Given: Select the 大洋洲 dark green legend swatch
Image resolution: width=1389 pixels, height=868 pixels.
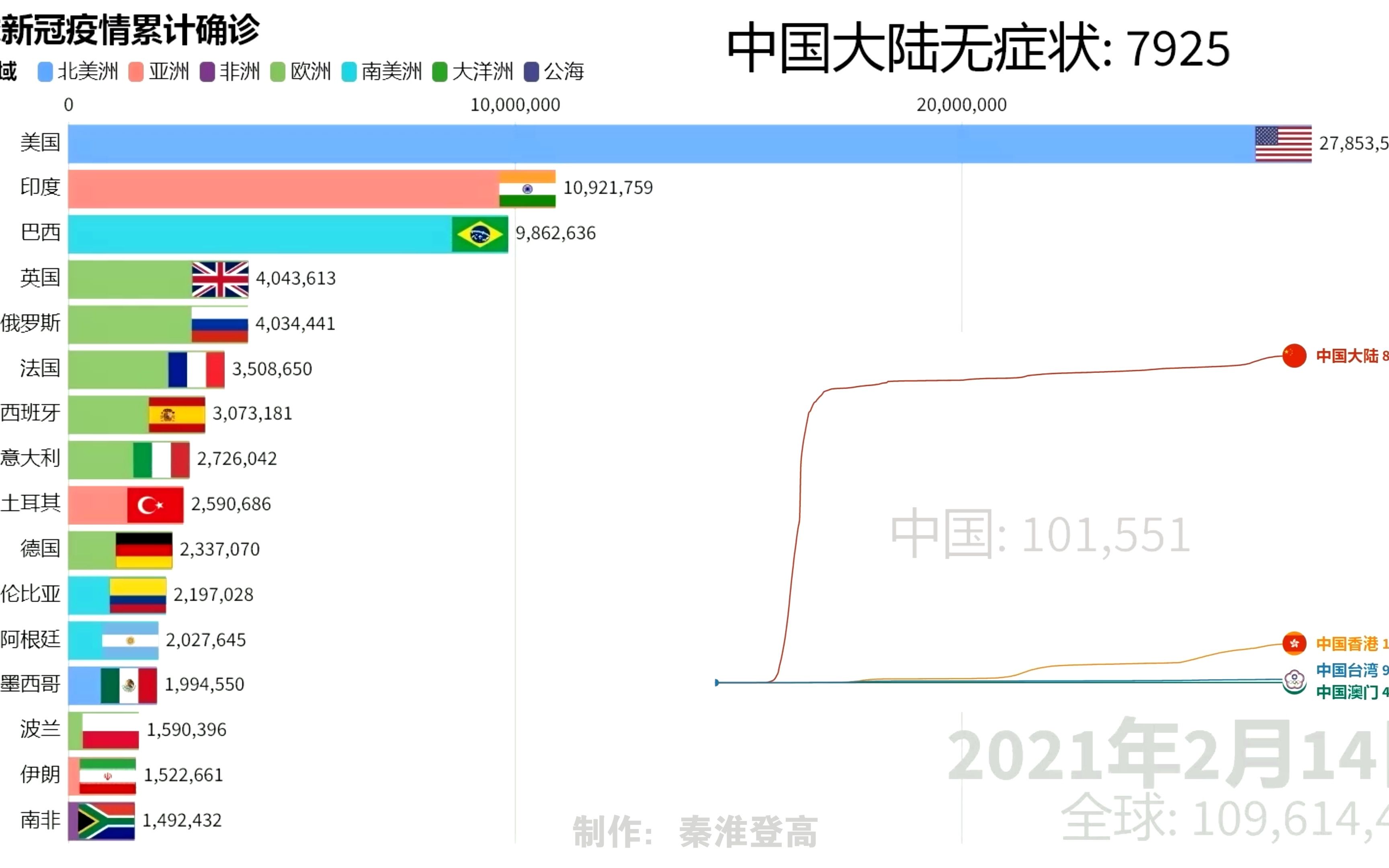Looking at the screenshot, I should (x=440, y=72).
